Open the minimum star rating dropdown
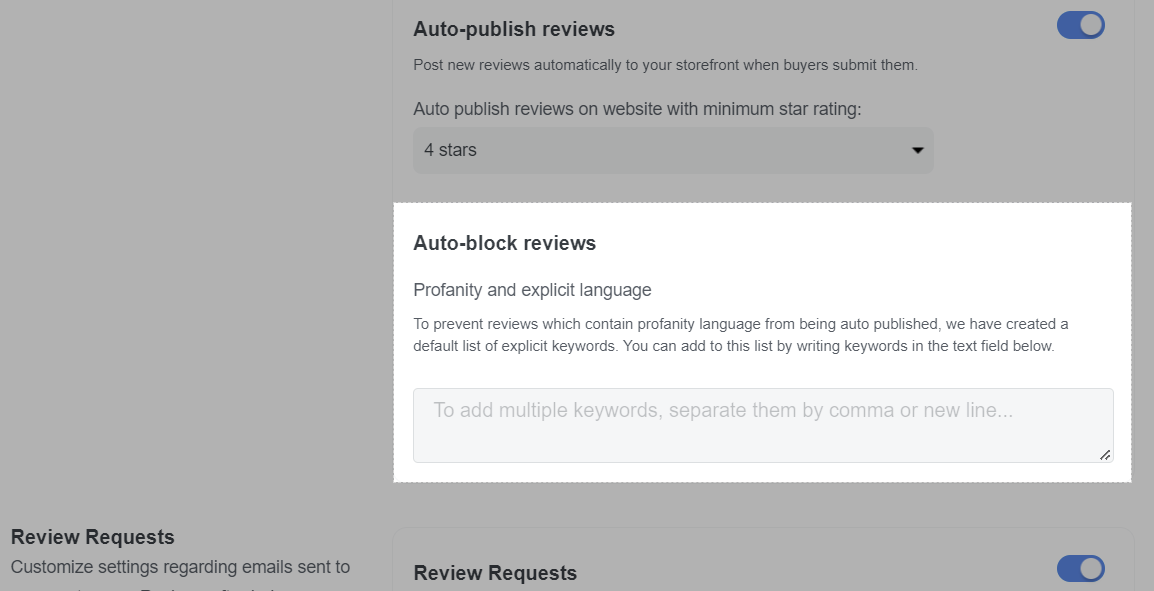This screenshot has height=591, width=1154. pyautogui.click(x=673, y=150)
